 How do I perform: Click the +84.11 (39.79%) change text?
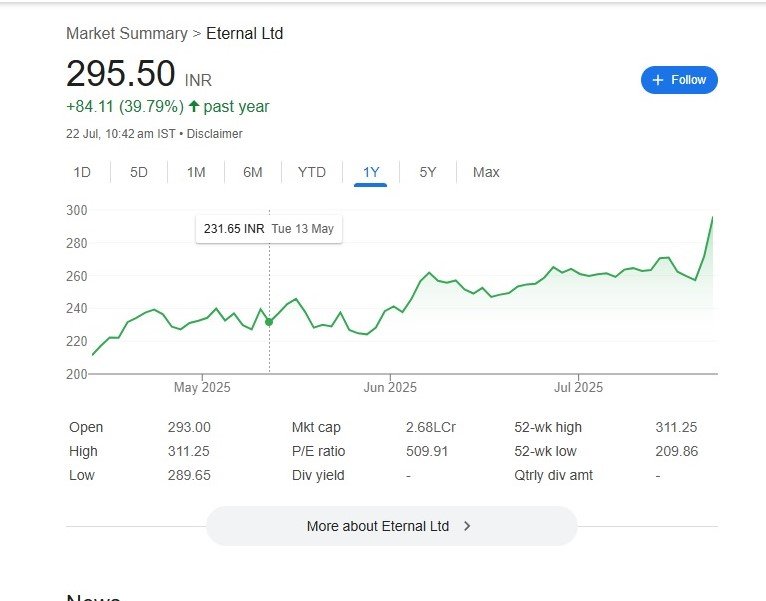[125, 106]
